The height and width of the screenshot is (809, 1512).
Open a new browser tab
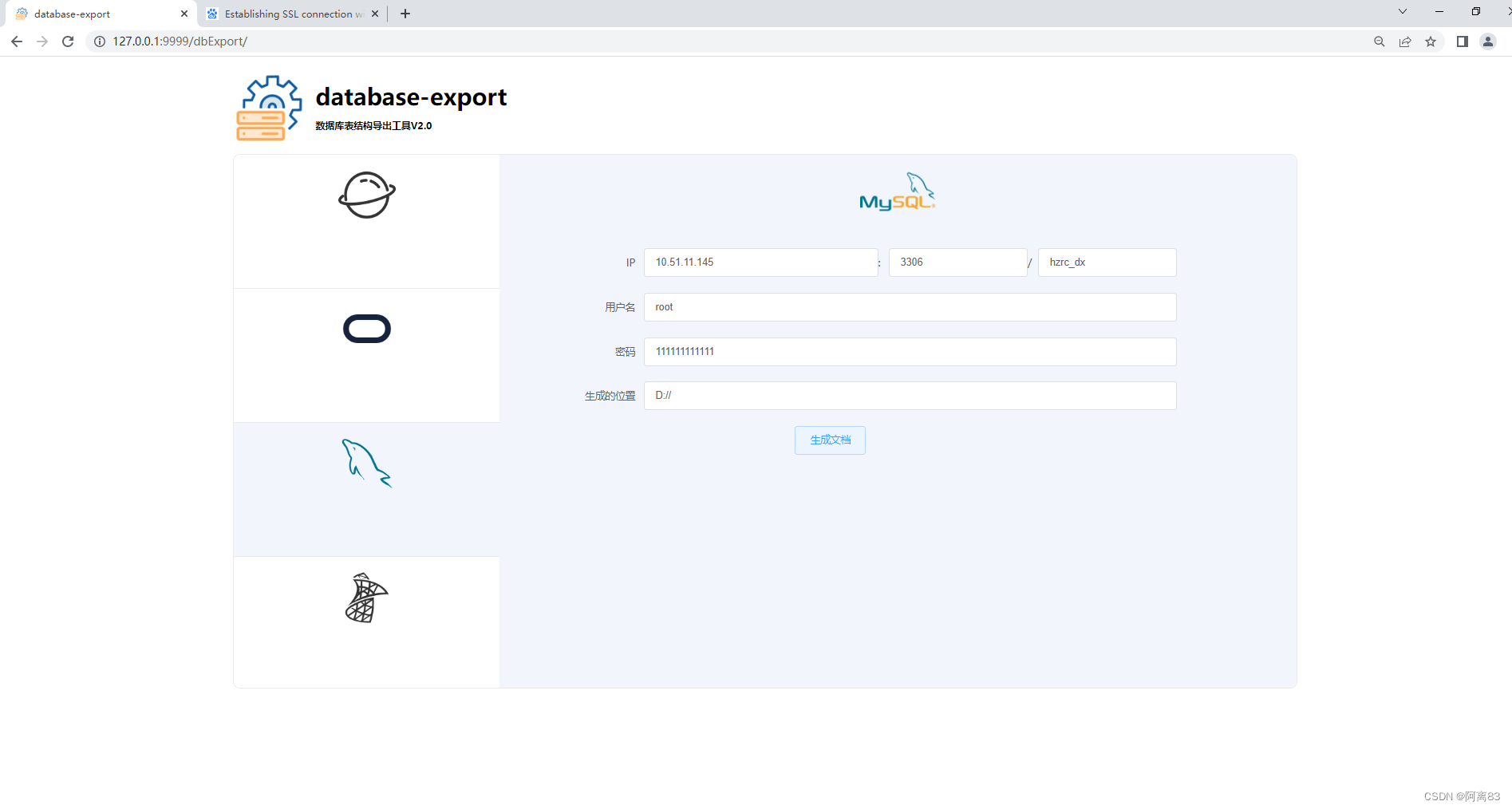405,14
